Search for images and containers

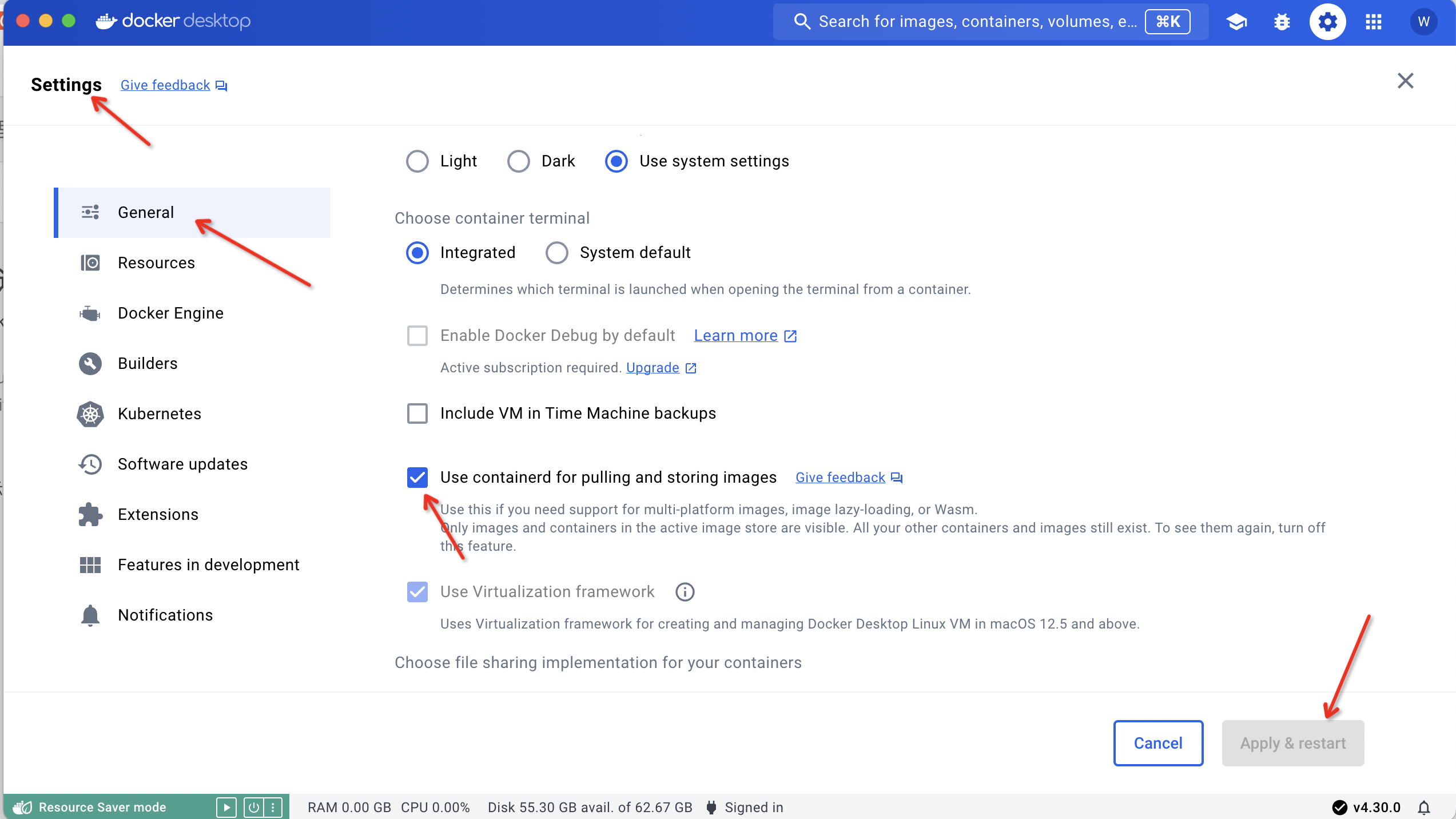pos(984,20)
